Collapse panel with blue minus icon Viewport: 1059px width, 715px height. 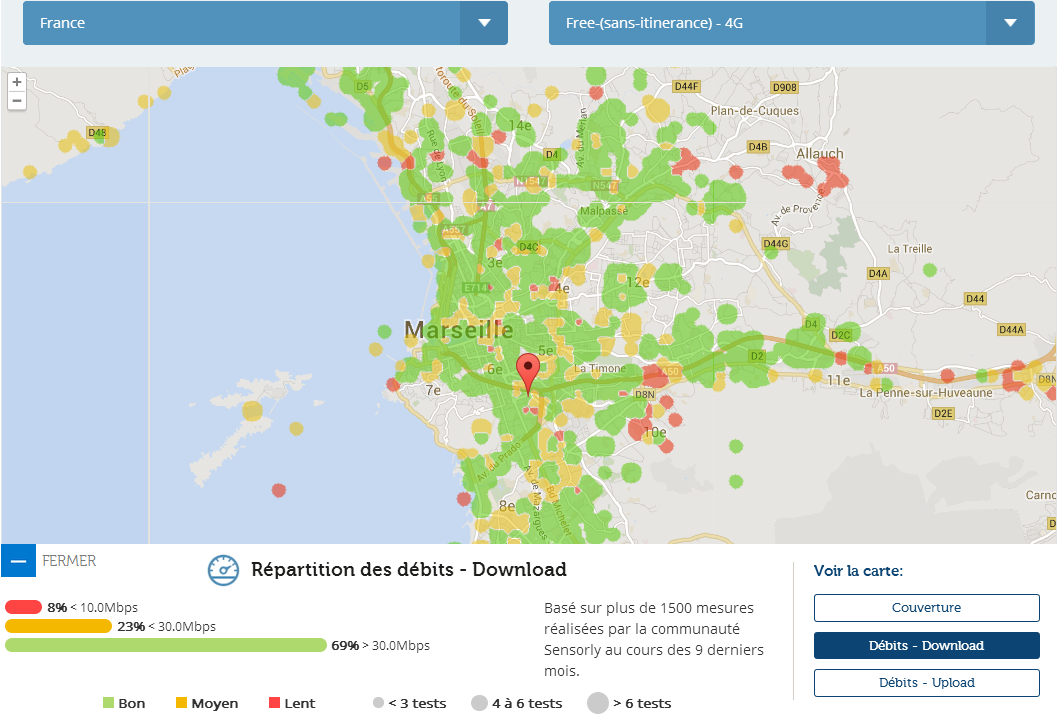pyautogui.click(x=18, y=561)
